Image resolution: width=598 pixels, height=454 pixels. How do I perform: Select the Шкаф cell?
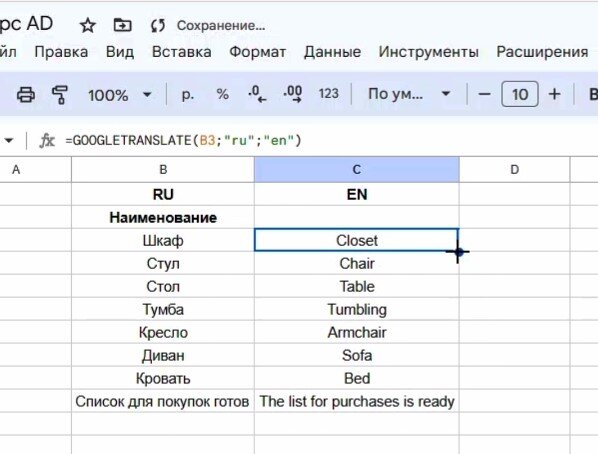(x=163, y=240)
